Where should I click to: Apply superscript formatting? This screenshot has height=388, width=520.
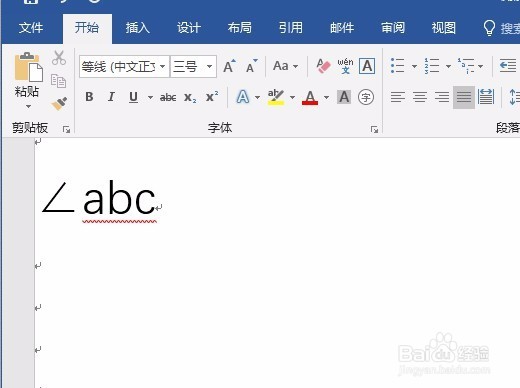click(212, 97)
